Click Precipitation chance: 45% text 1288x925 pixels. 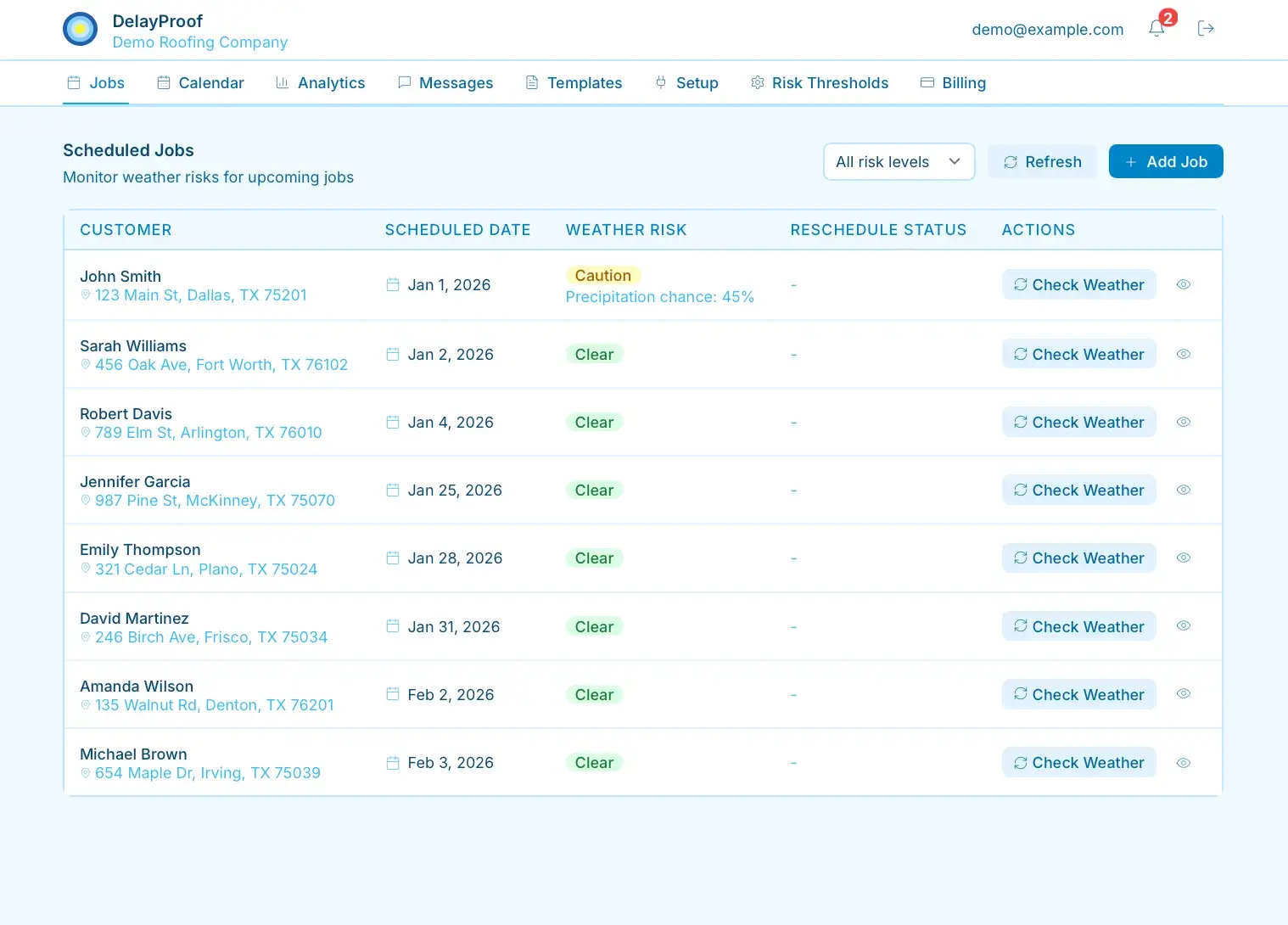[659, 297]
